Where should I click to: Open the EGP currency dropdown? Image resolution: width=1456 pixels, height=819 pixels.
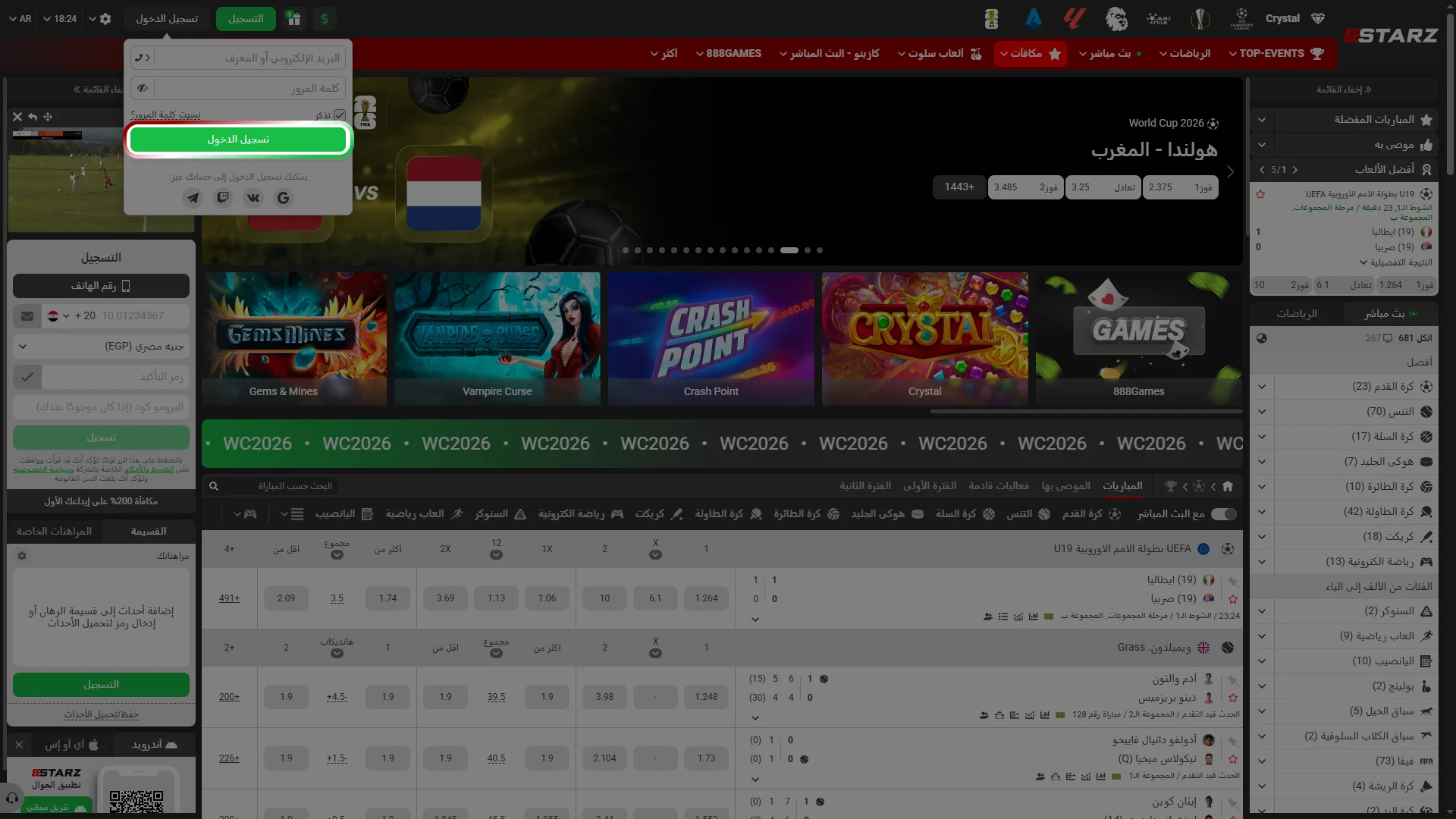[101, 347]
